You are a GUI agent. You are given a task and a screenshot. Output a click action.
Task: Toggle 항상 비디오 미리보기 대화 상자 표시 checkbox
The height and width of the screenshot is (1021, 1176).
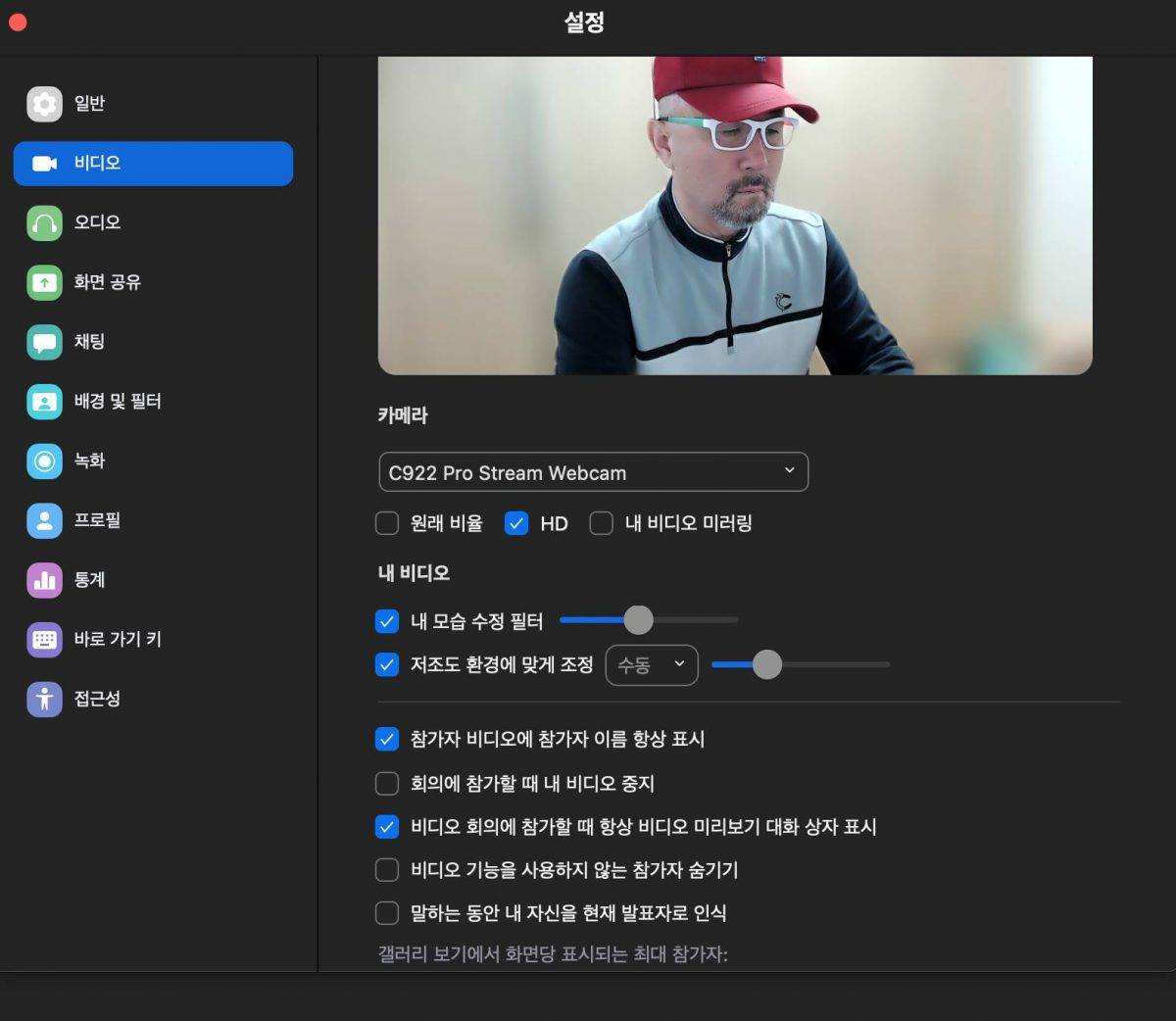(387, 827)
